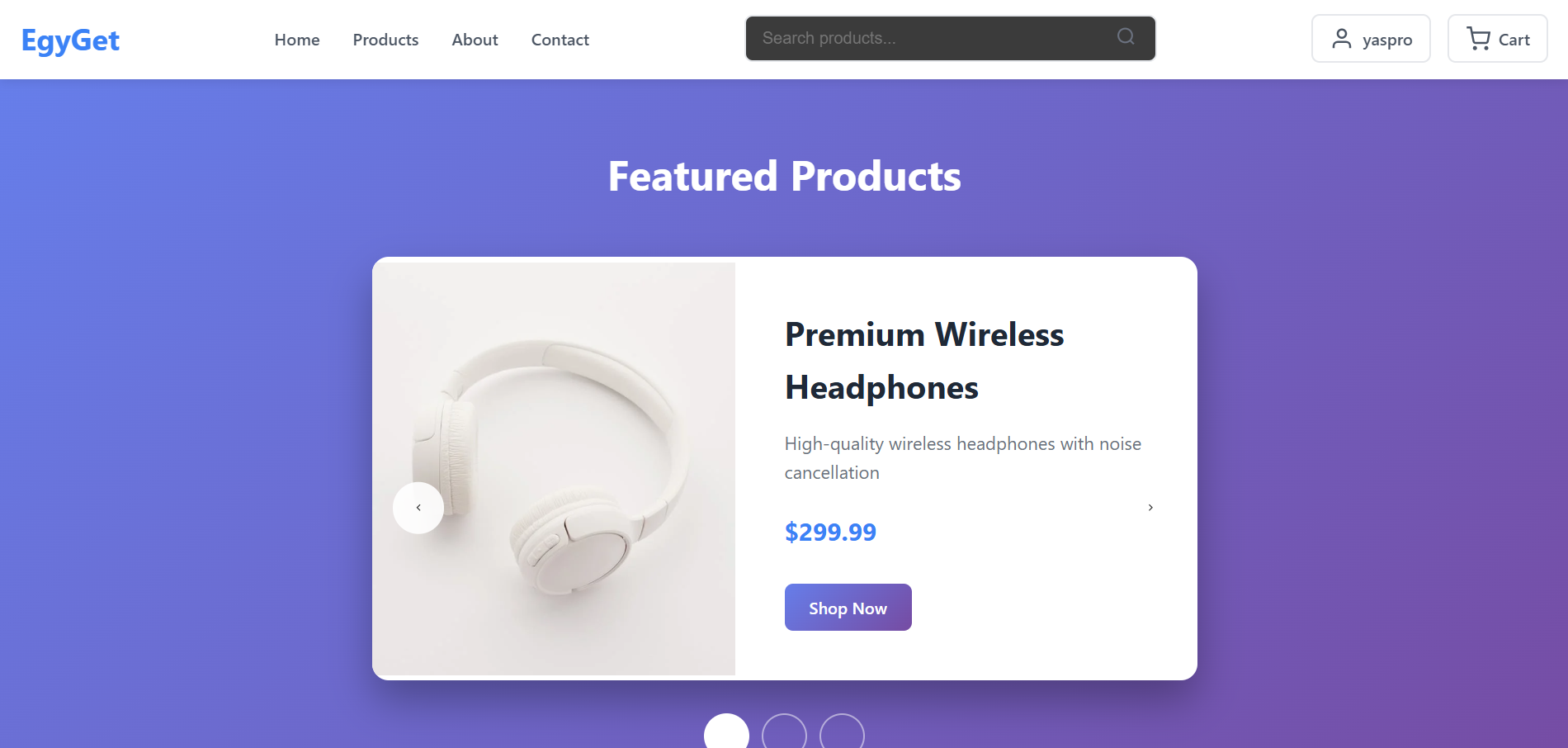Open the Products navigation link

pos(385,40)
